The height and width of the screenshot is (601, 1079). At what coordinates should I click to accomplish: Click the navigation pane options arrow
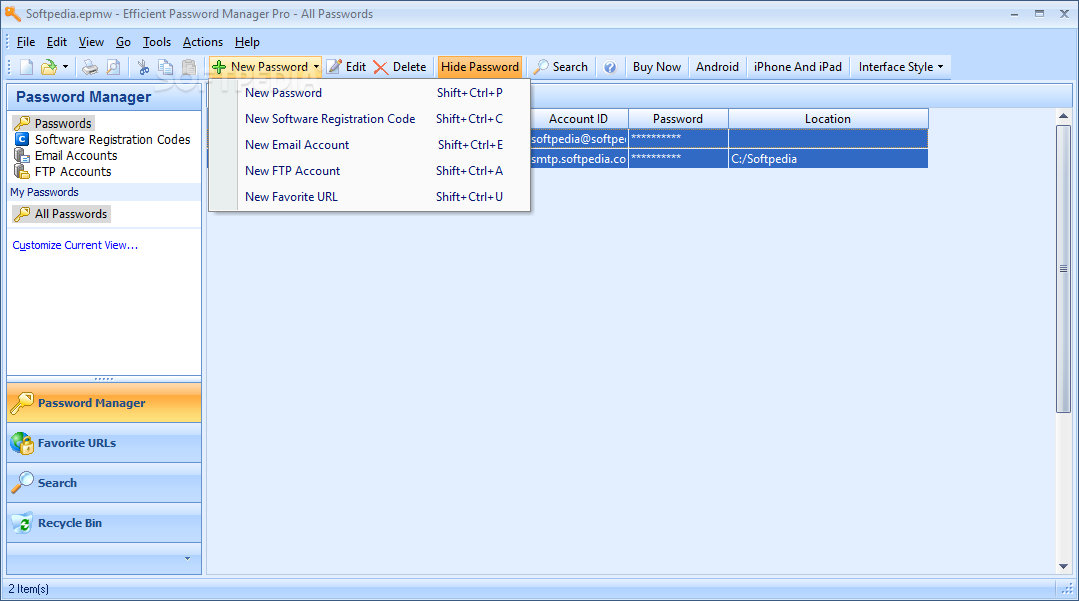(187, 558)
